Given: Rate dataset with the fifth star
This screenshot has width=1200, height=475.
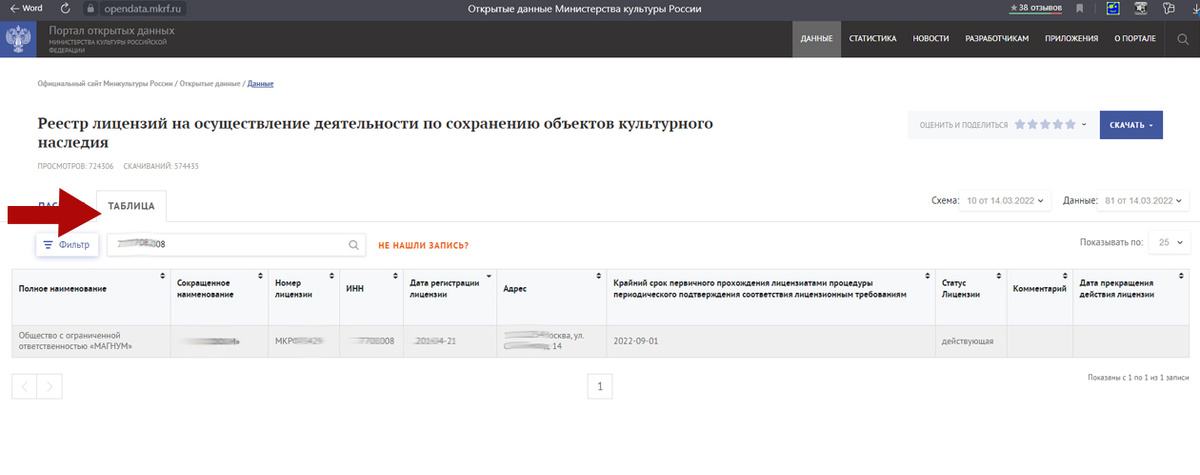Looking at the screenshot, I should (x=1070, y=125).
